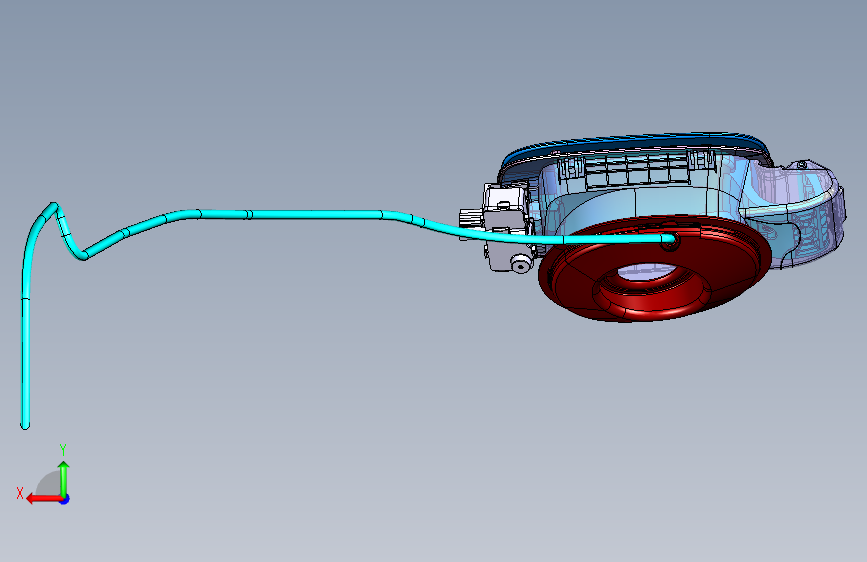Click the red X axis arrow on triad

[x=43, y=499]
